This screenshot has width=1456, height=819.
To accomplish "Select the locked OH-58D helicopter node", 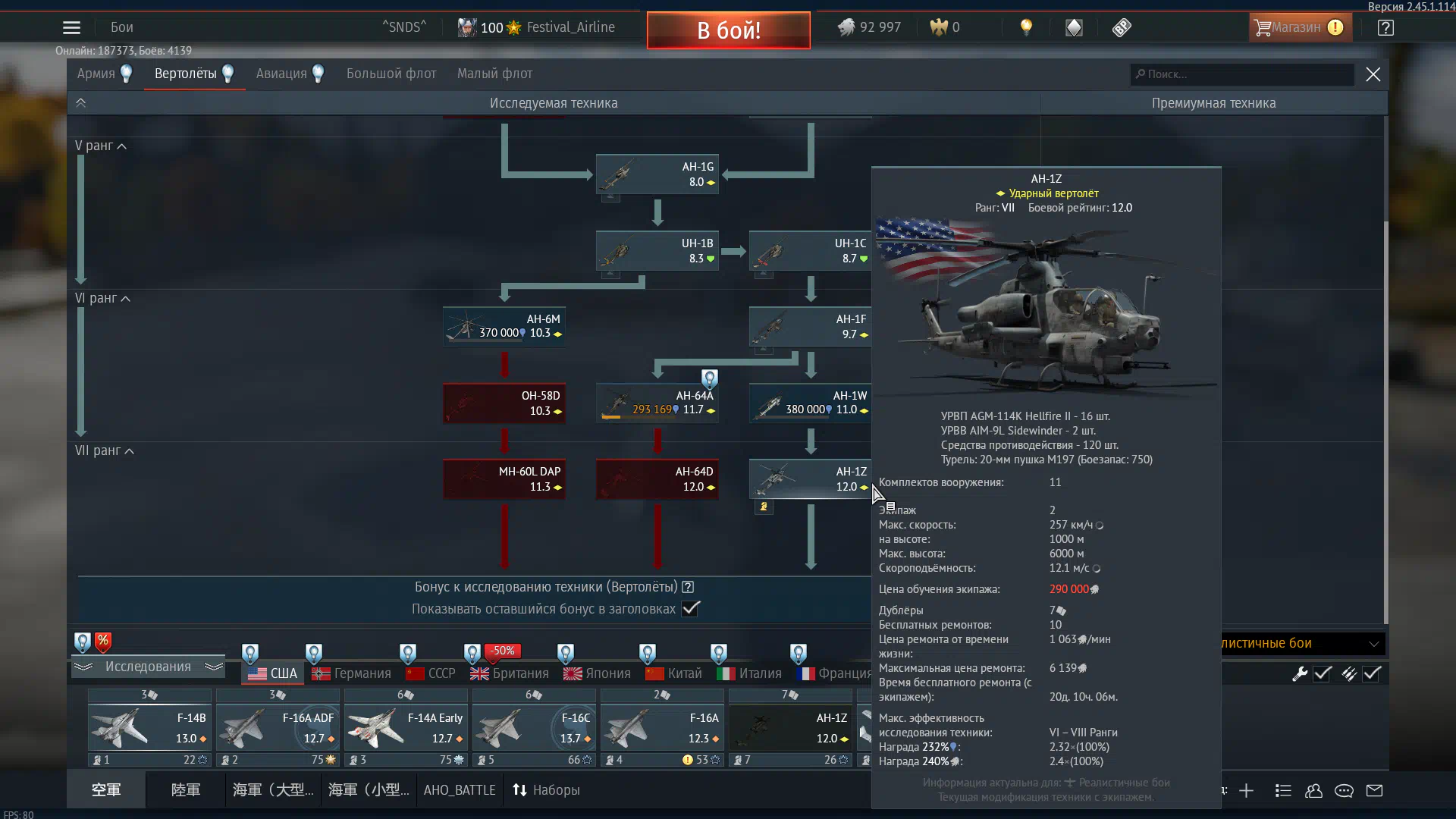I will [x=504, y=403].
